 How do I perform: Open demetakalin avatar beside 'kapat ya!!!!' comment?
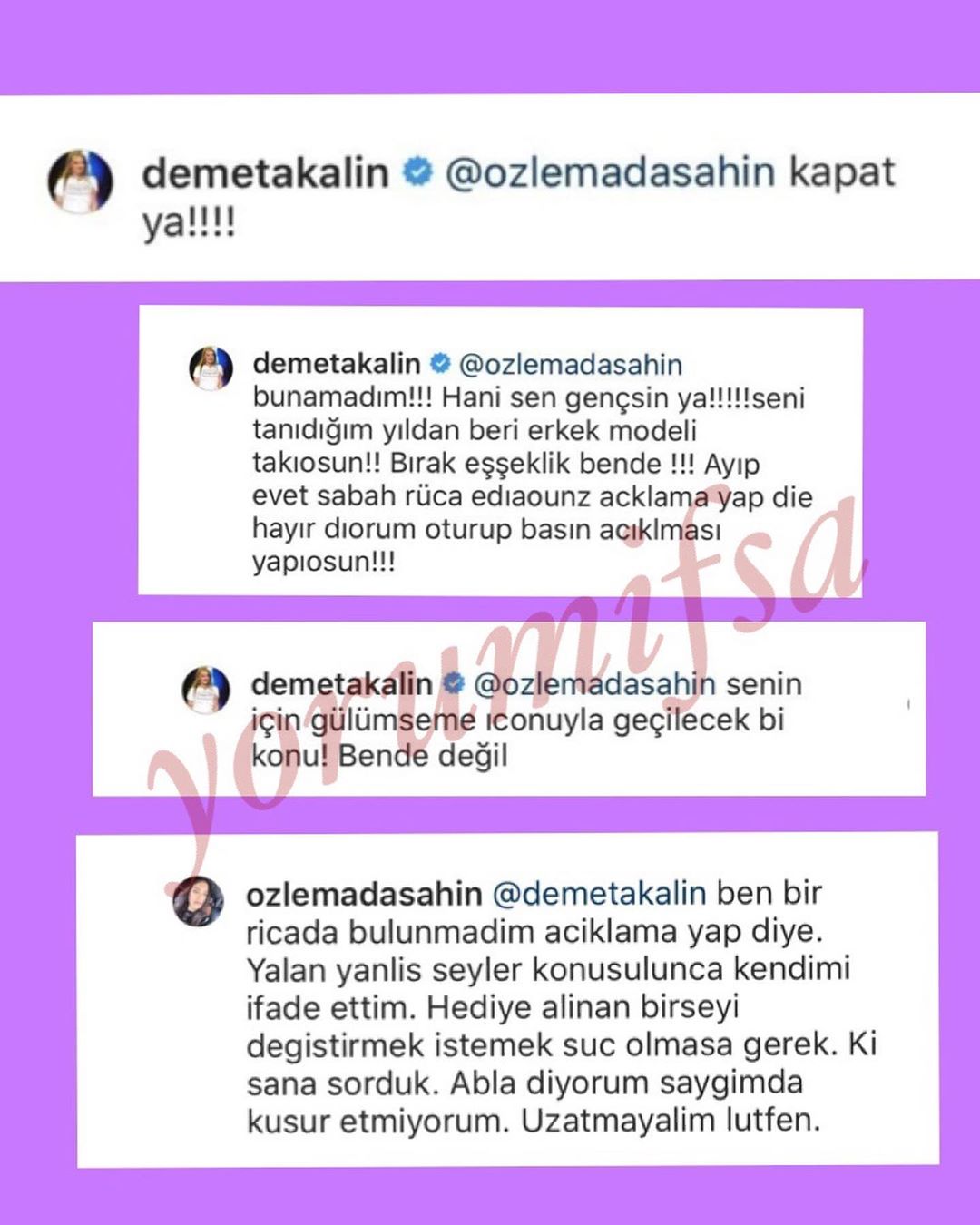tap(81, 181)
